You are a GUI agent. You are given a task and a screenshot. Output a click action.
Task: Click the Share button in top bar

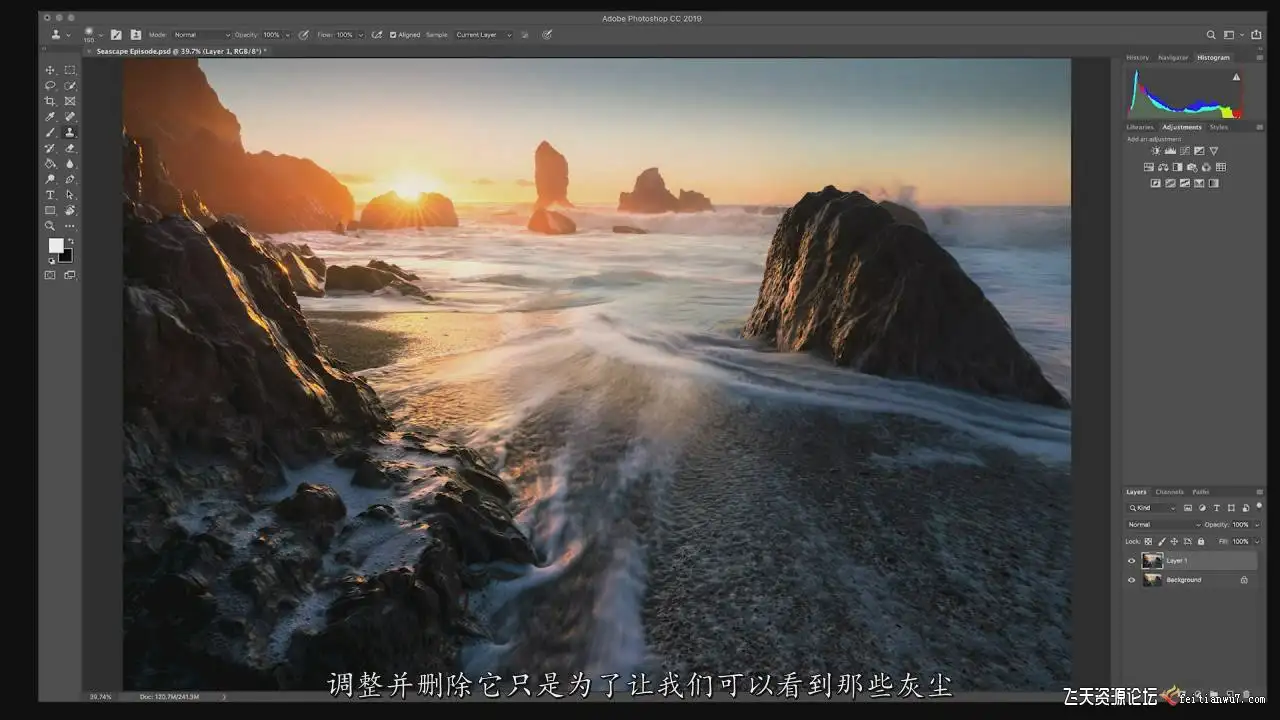(1256, 35)
